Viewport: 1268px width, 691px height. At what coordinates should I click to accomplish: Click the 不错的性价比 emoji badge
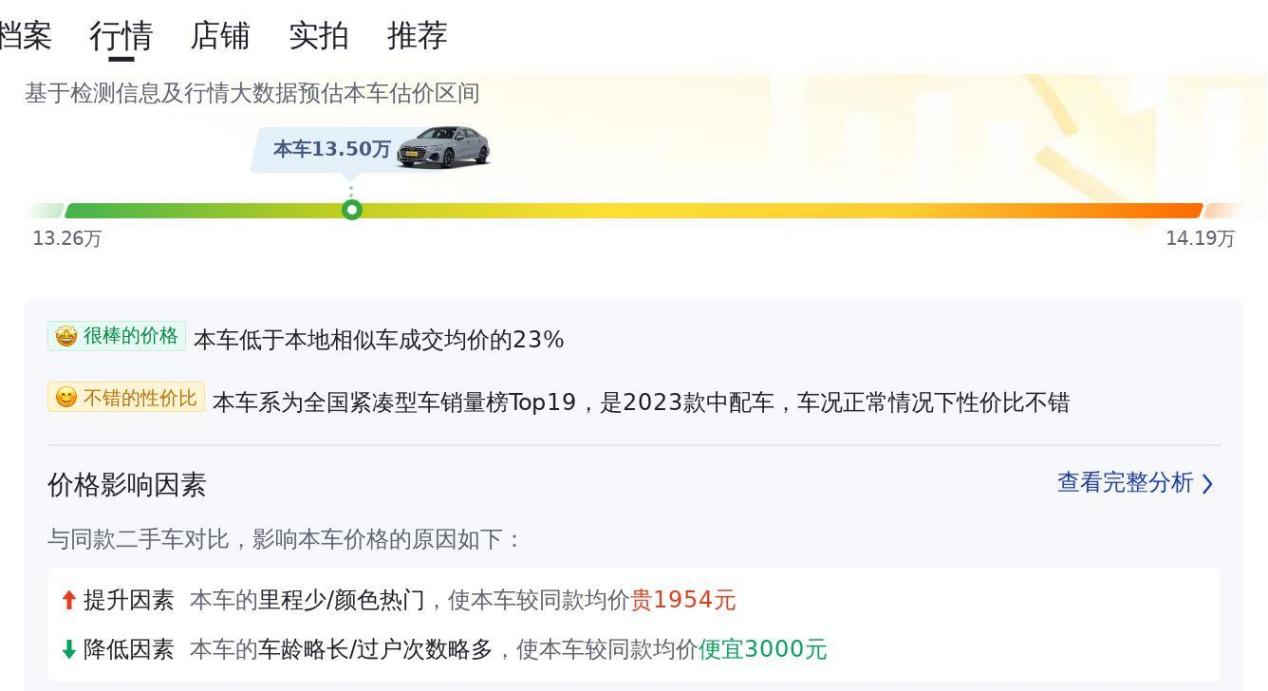tap(126, 398)
